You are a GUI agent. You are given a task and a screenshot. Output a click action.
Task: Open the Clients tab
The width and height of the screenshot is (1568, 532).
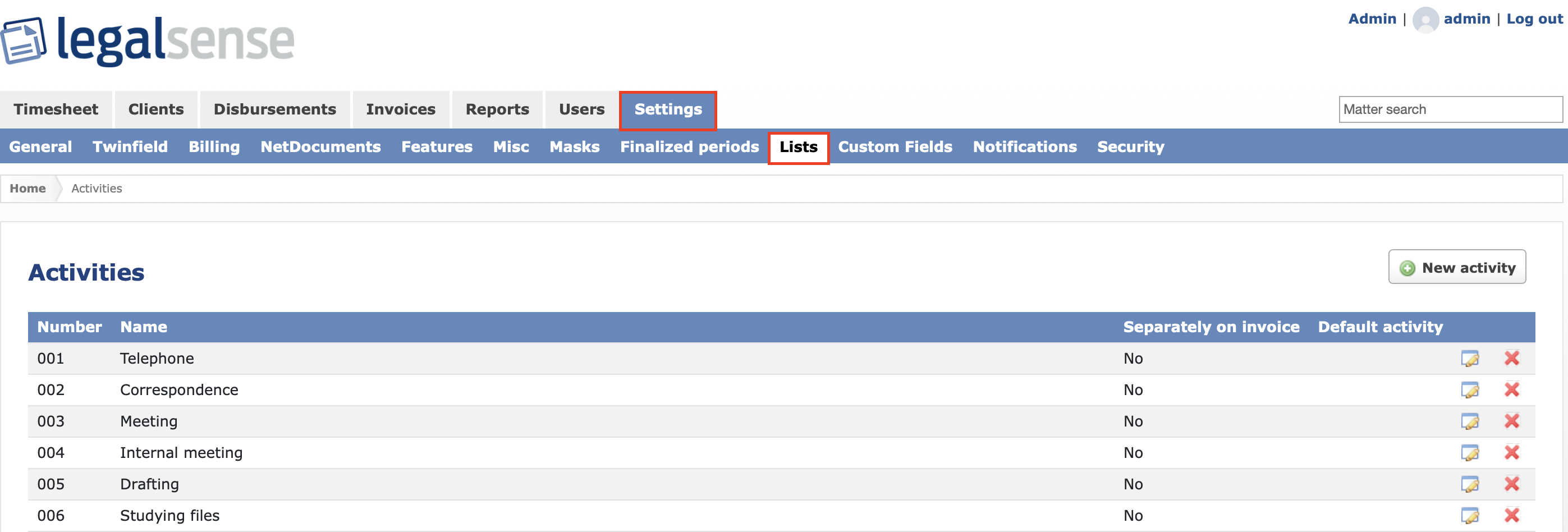pyautogui.click(x=156, y=109)
